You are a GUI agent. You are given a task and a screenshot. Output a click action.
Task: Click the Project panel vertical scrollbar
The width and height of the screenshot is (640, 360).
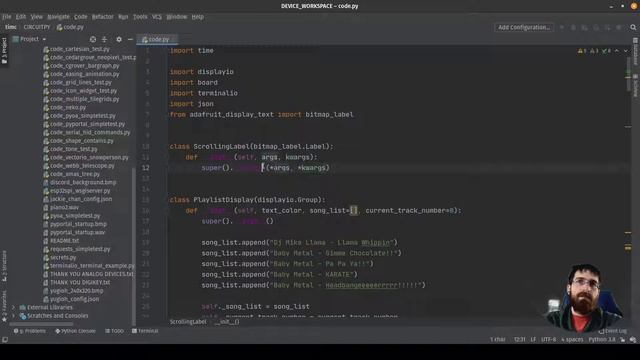134,246
